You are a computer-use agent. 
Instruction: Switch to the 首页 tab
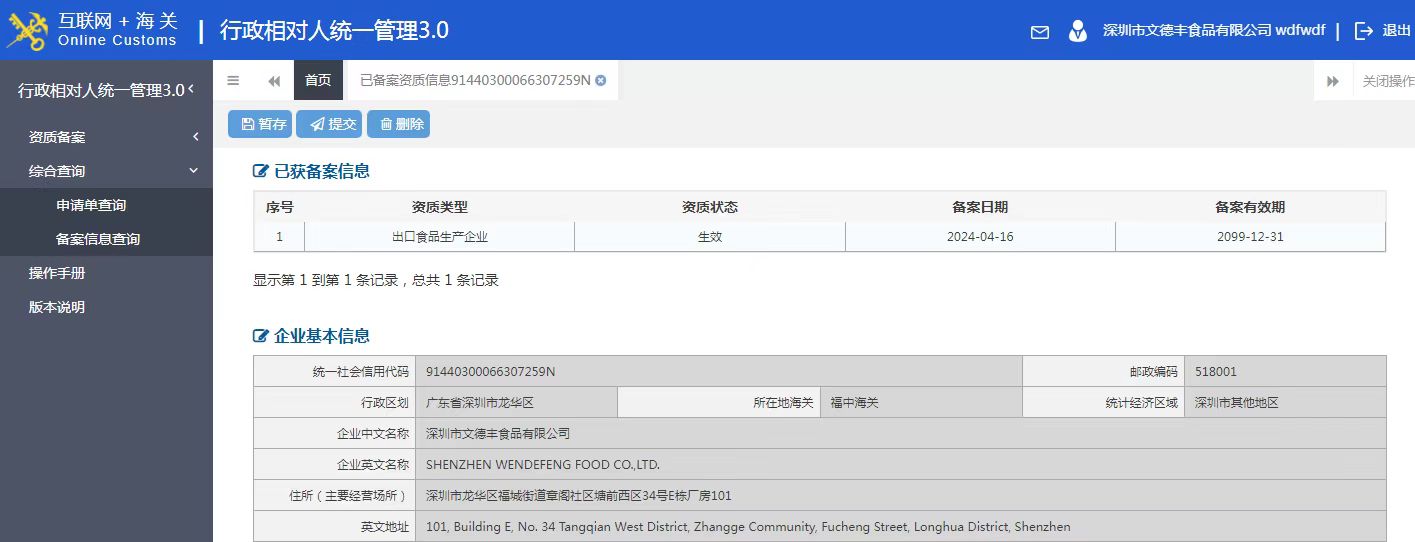[318, 80]
